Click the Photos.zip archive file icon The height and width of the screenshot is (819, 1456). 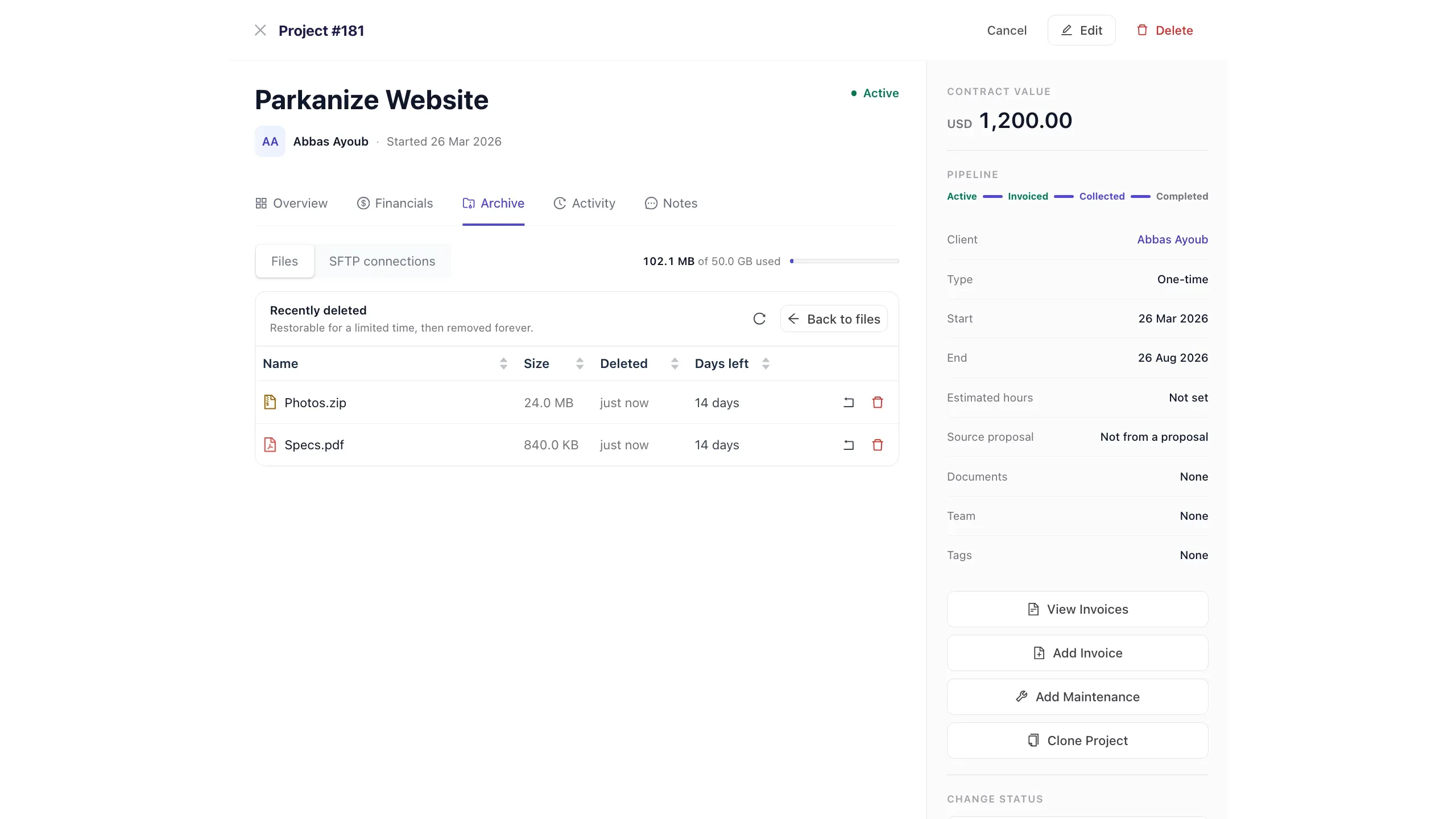[270, 403]
